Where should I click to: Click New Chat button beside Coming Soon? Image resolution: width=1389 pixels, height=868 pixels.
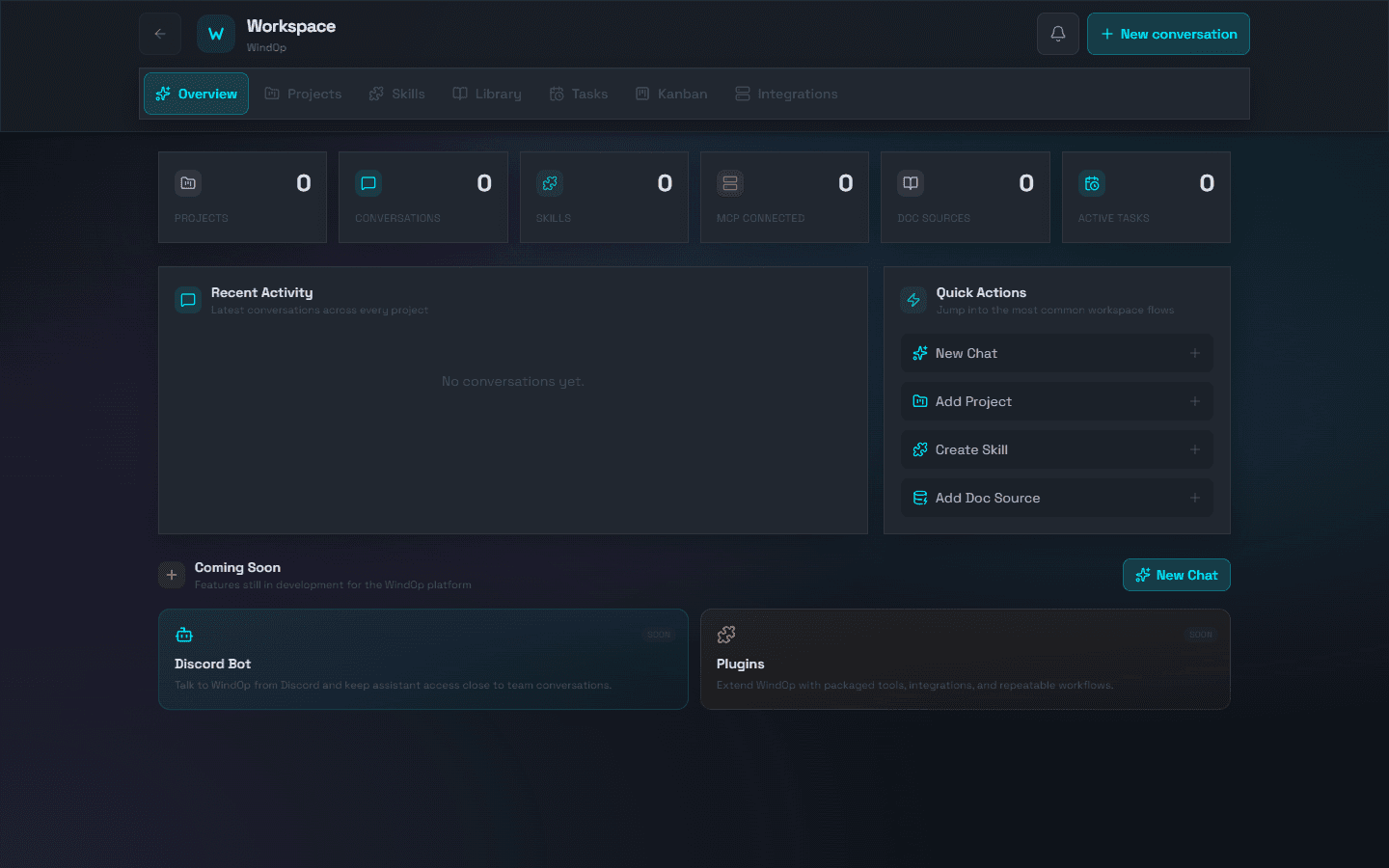click(x=1177, y=575)
